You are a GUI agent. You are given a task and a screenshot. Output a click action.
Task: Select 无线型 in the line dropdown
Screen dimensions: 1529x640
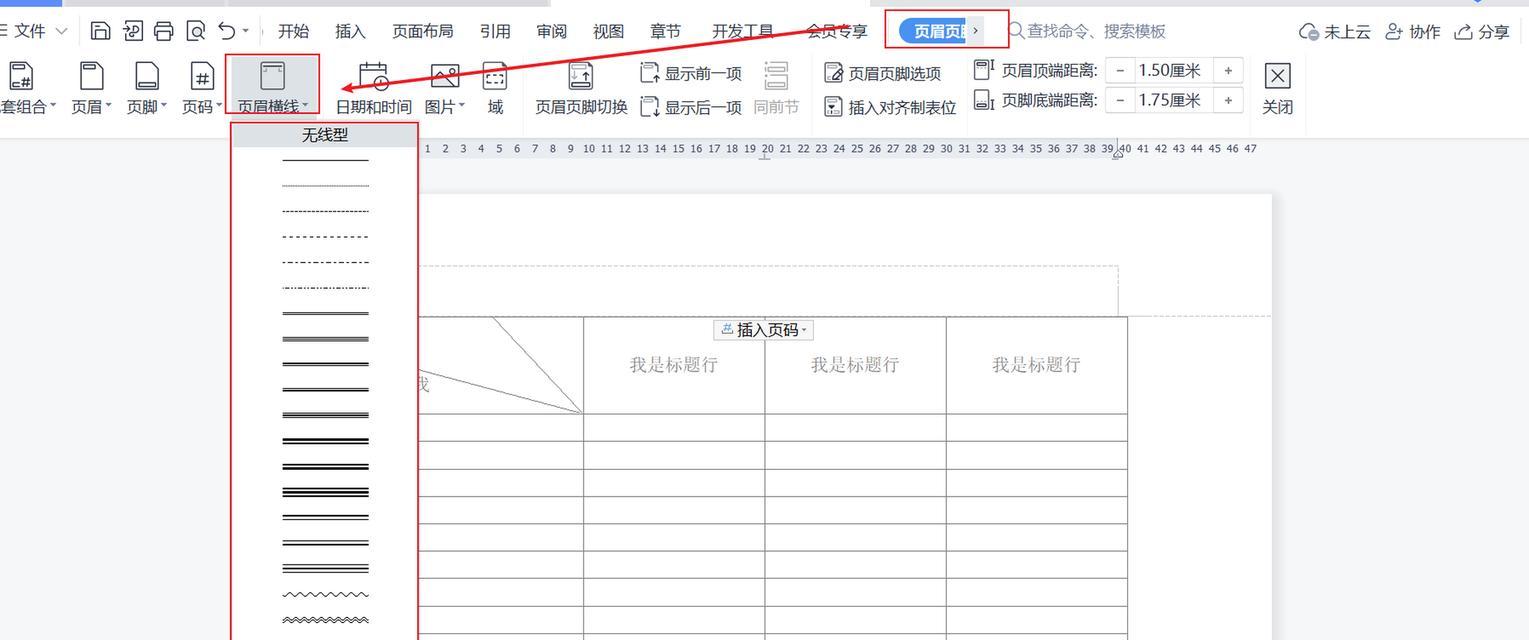[x=325, y=135]
